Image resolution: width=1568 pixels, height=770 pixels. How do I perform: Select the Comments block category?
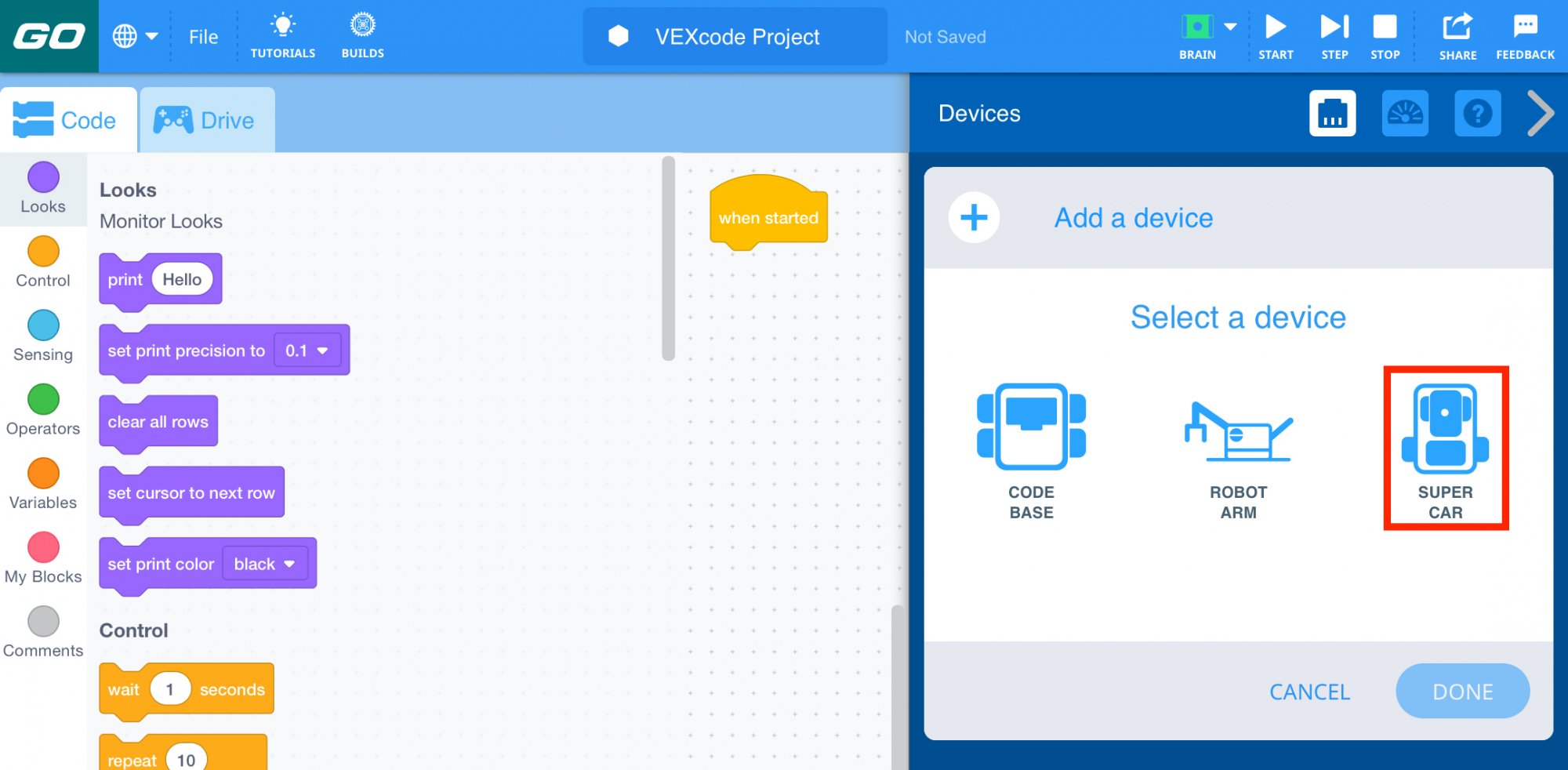pos(43,633)
